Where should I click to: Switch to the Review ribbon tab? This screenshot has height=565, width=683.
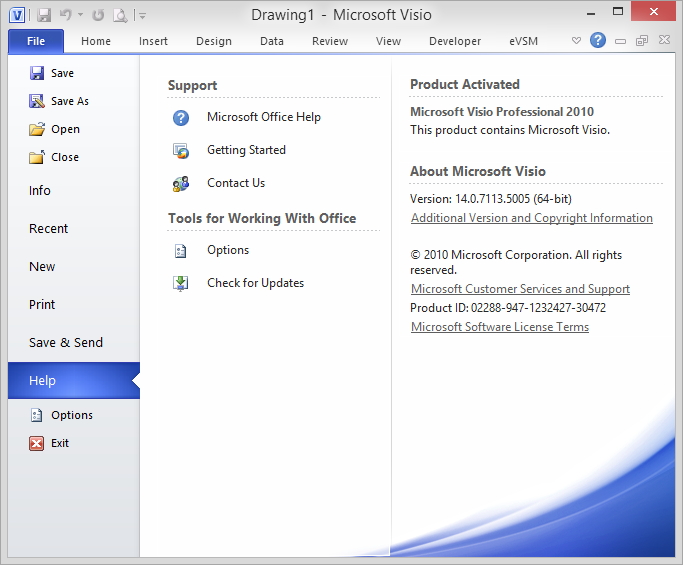[x=330, y=41]
